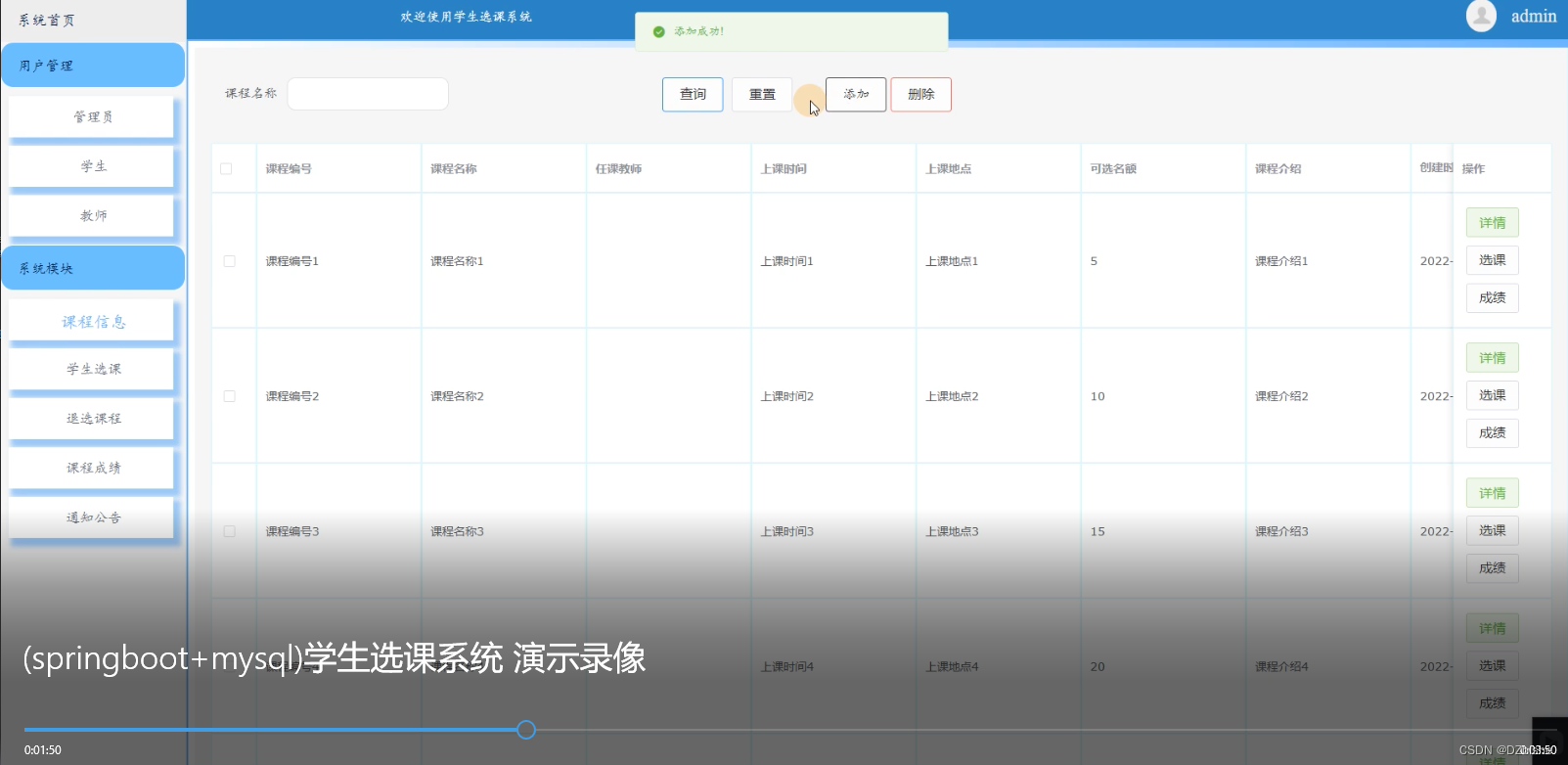The height and width of the screenshot is (765, 1568).
Task: Click the admin username label
Action: (x=1533, y=17)
